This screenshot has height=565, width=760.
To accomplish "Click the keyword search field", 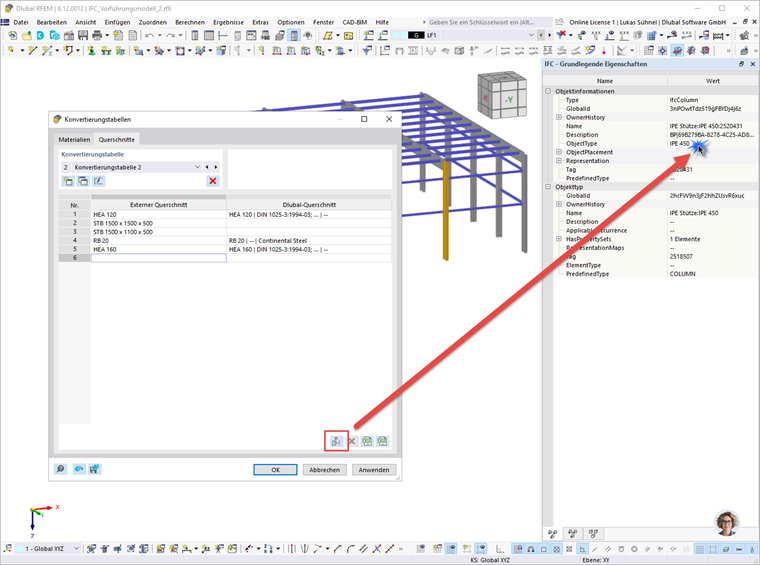I will [x=489, y=22].
